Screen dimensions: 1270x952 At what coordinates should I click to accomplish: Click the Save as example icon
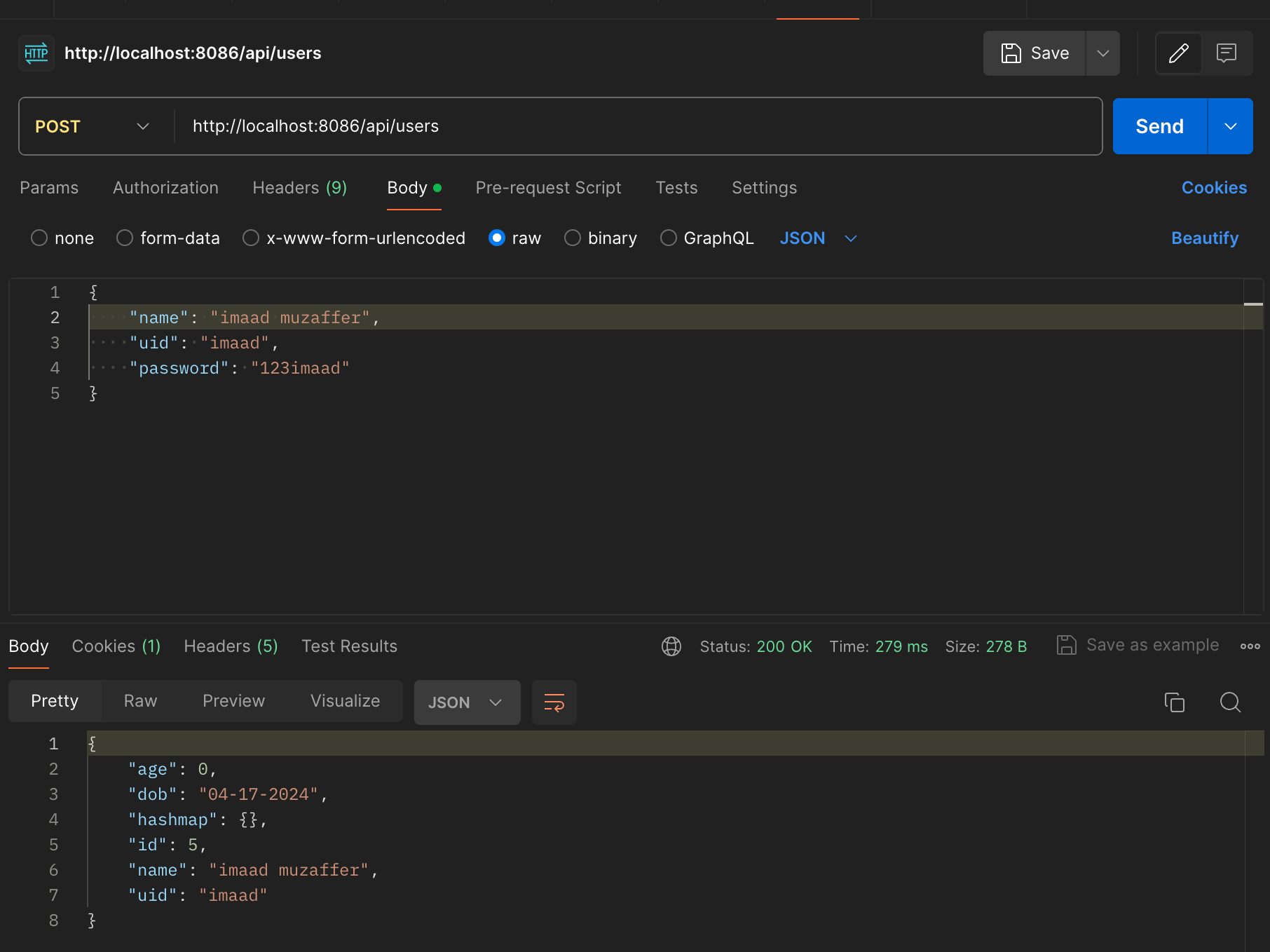click(x=1067, y=645)
